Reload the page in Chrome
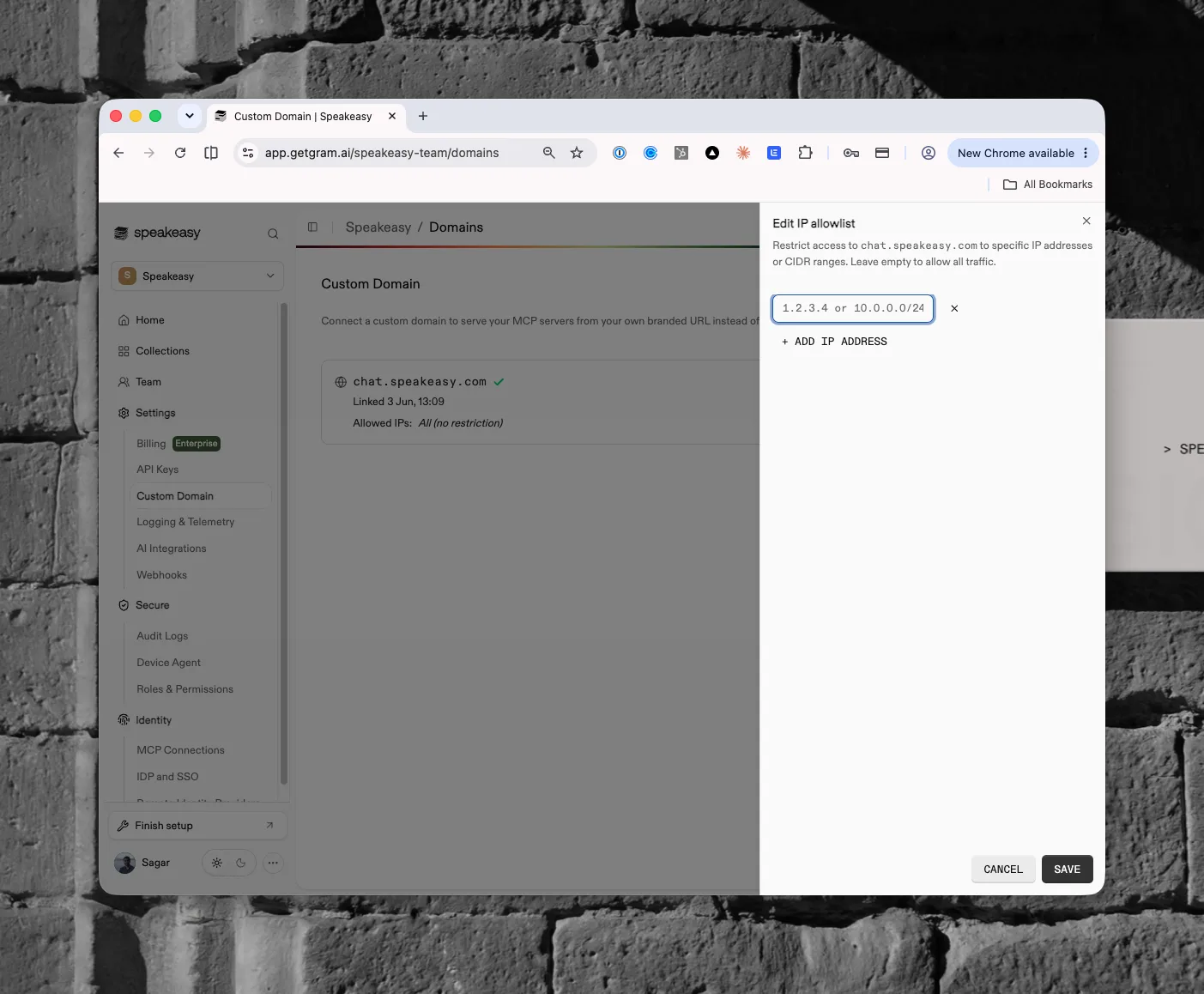The image size is (1204, 994). click(x=180, y=153)
